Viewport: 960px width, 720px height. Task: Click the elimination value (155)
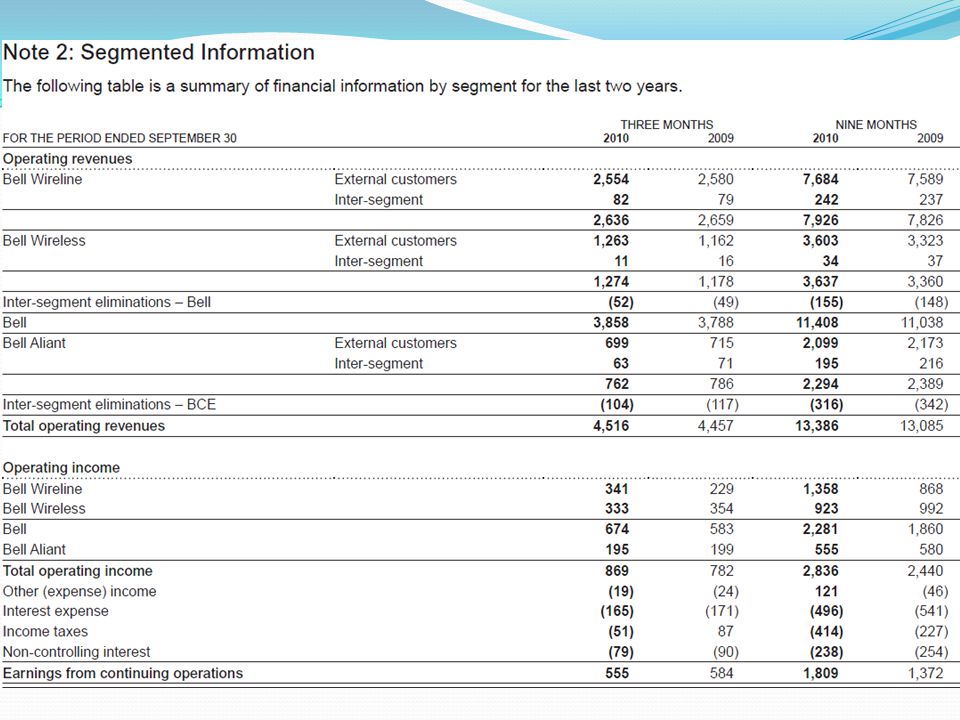pos(827,302)
